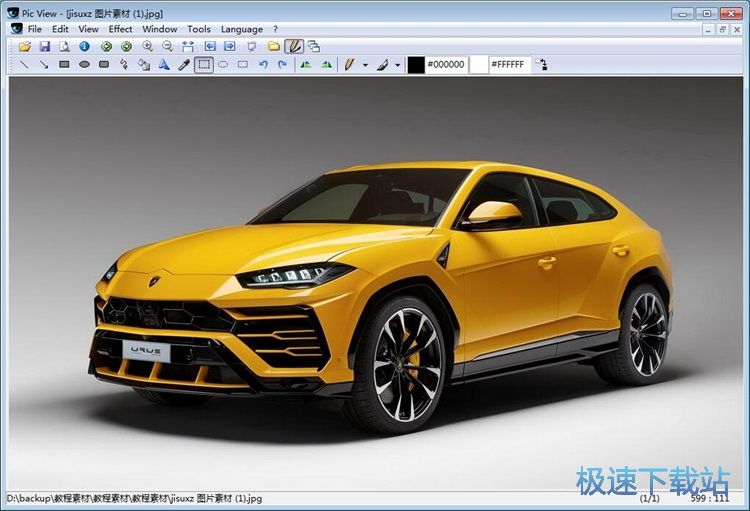Viewport: 750px width, 511px height.
Task: Open a file with the folder icon
Action: pyautogui.click(x=25, y=46)
